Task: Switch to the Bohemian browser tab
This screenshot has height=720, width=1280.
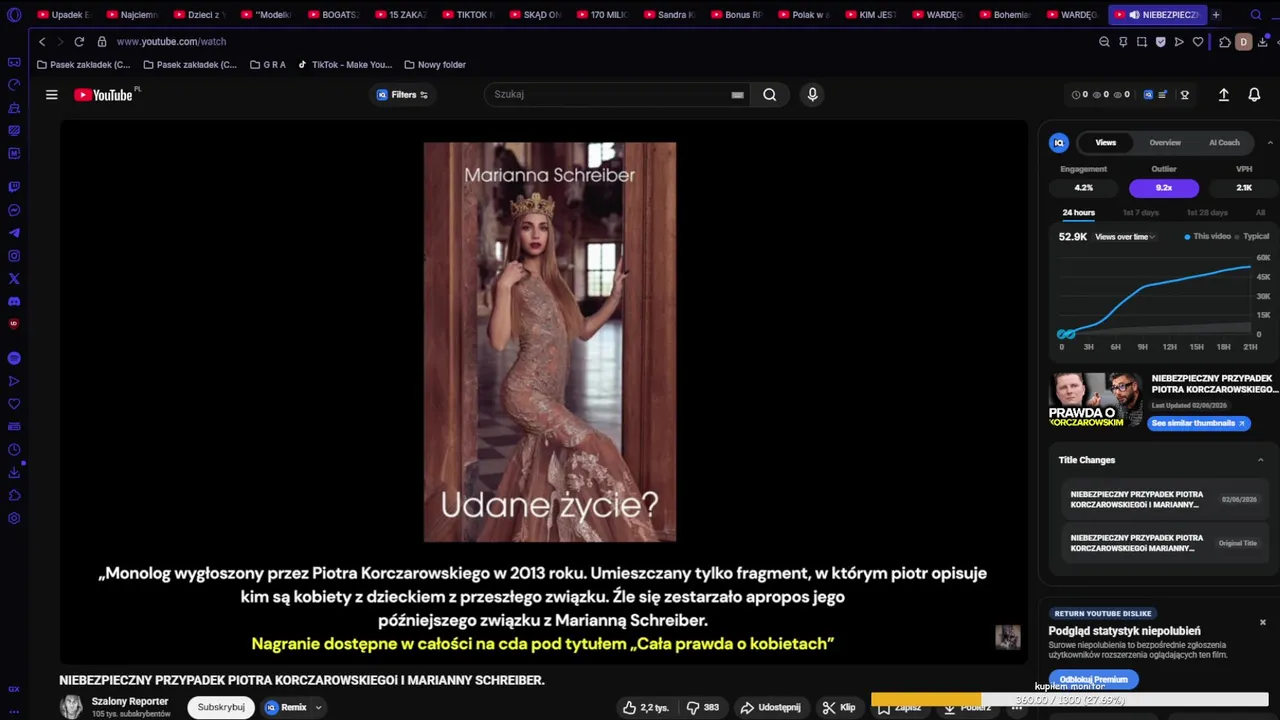Action: (x=1004, y=15)
